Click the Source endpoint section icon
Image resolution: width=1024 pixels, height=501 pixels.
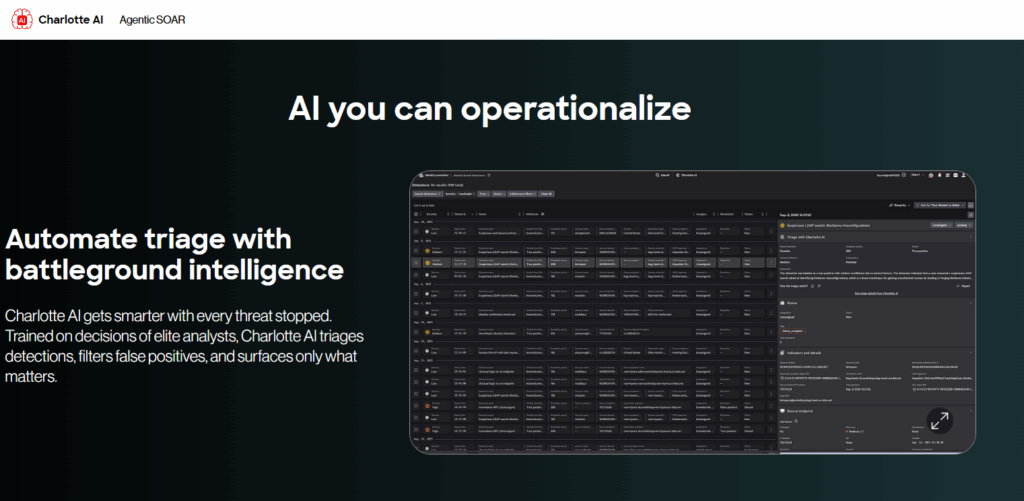(x=782, y=411)
